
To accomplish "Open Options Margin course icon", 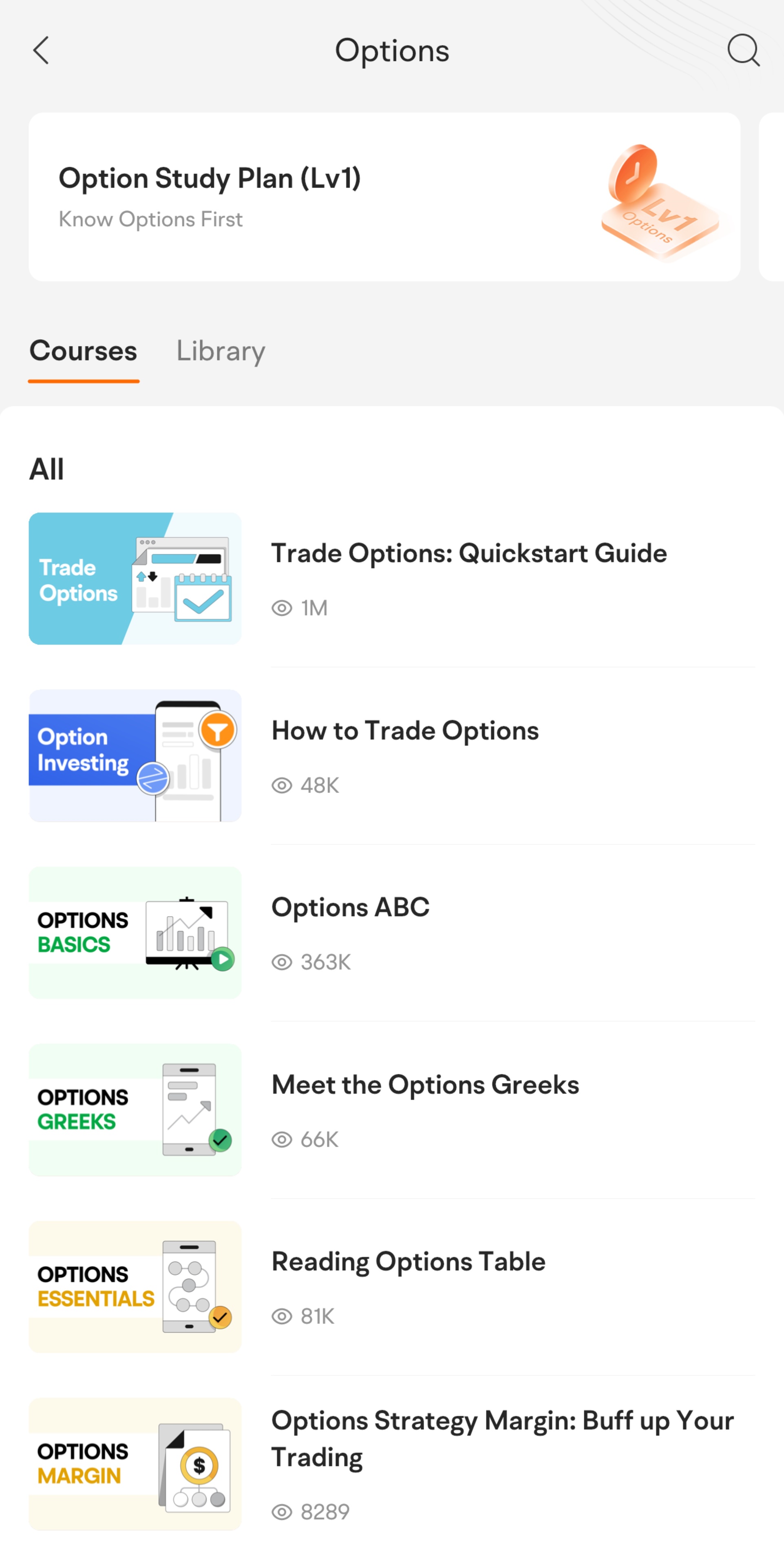I will pyautogui.click(x=134, y=1465).
